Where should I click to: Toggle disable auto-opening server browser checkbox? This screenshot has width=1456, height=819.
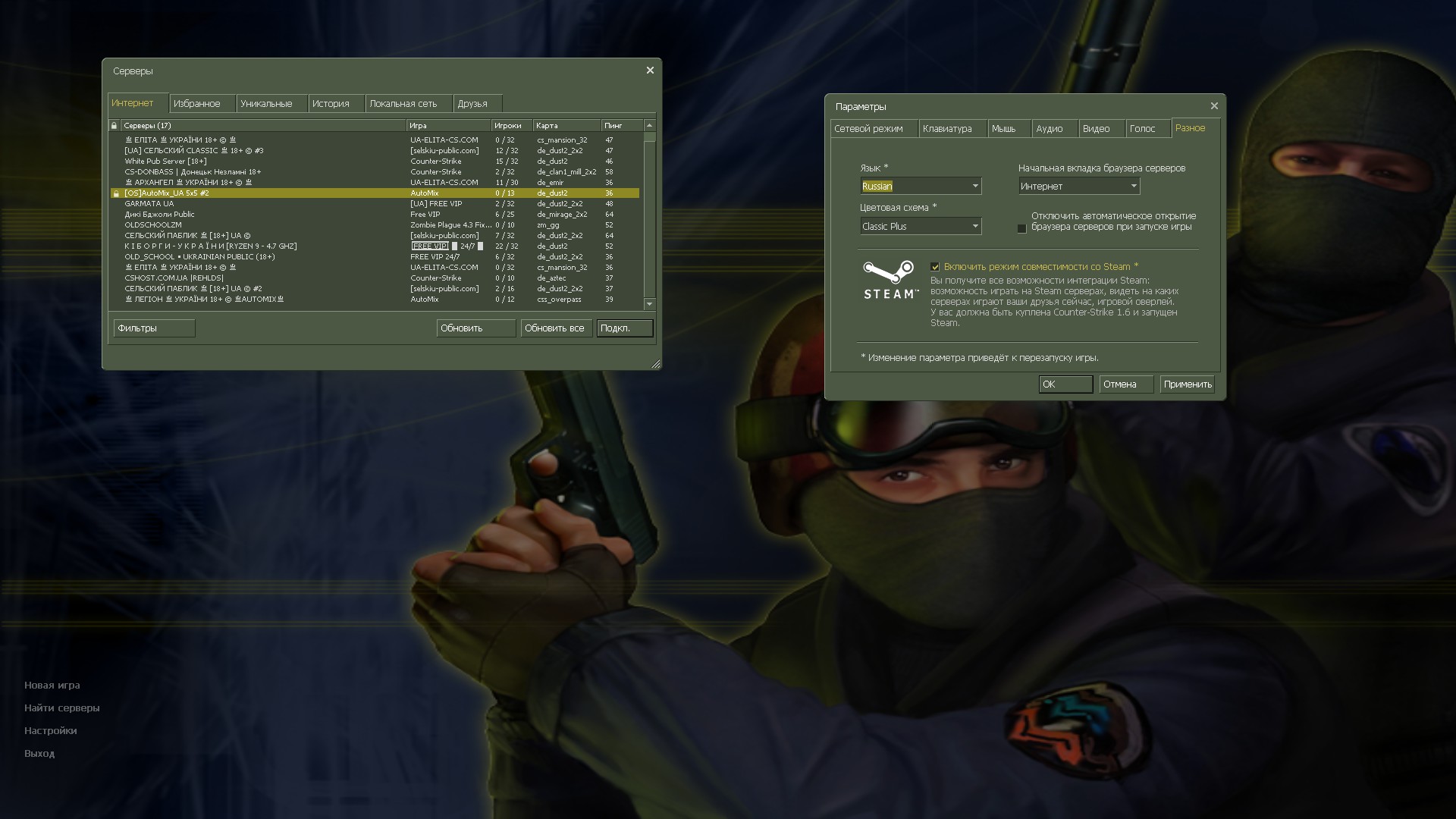tap(1021, 228)
